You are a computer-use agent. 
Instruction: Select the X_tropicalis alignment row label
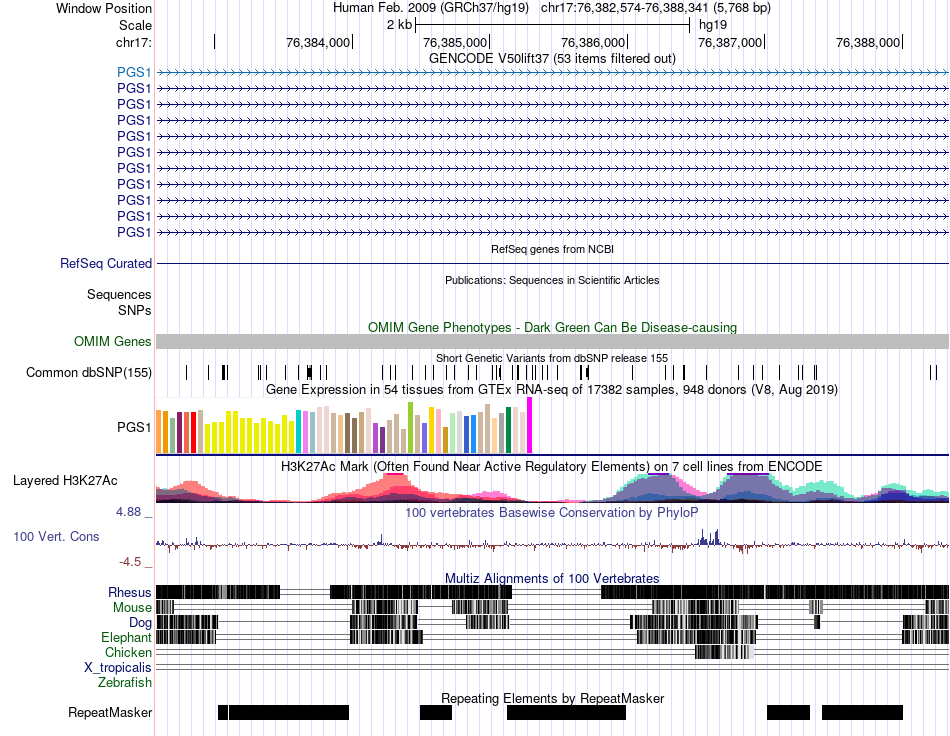point(118,668)
